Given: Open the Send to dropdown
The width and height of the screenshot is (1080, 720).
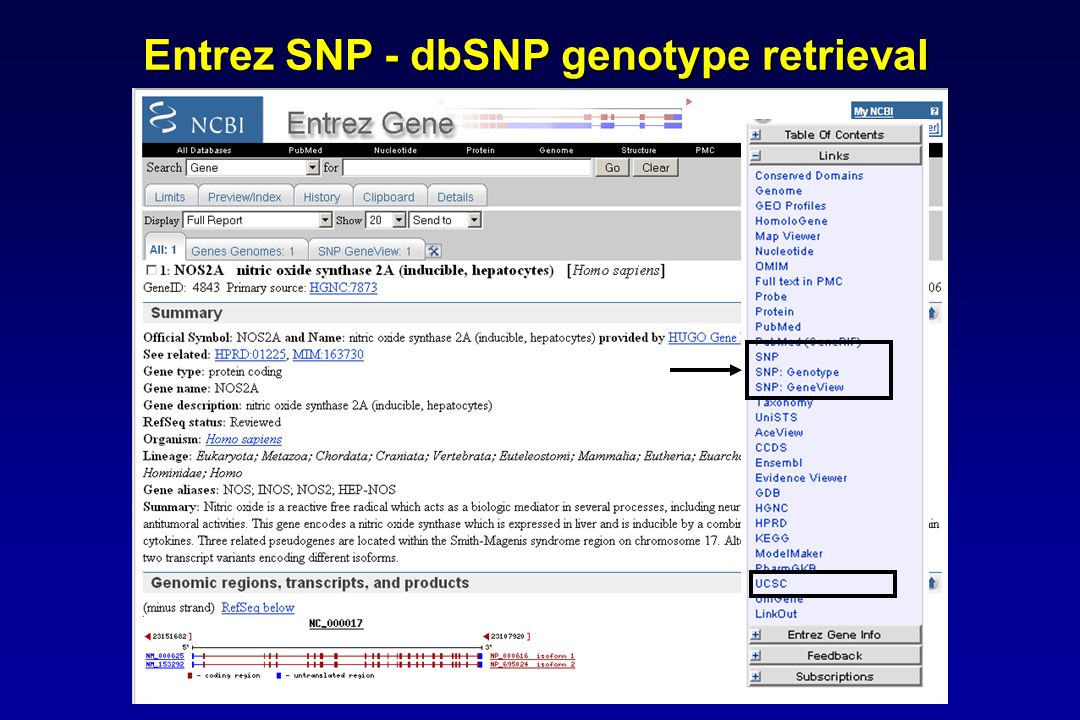Looking at the screenshot, I should pyautogui.click(x=474, y=220).
